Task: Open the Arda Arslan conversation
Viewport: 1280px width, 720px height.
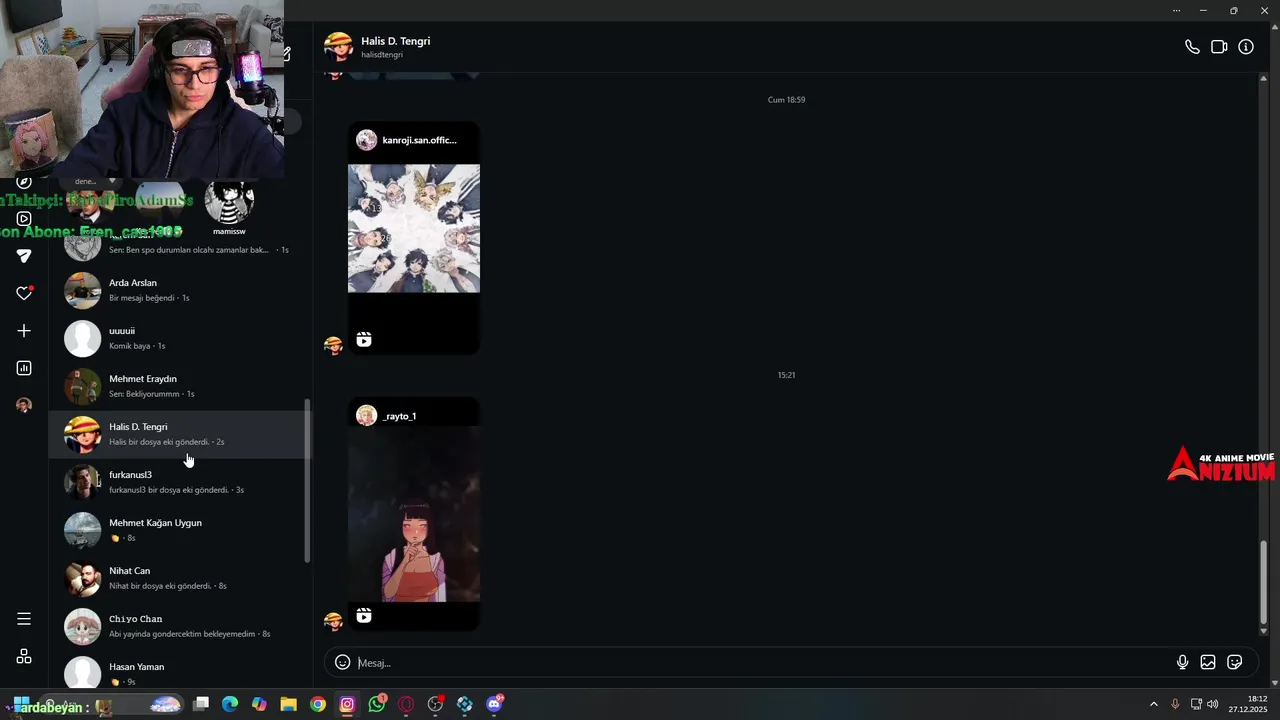Action: 180,290
